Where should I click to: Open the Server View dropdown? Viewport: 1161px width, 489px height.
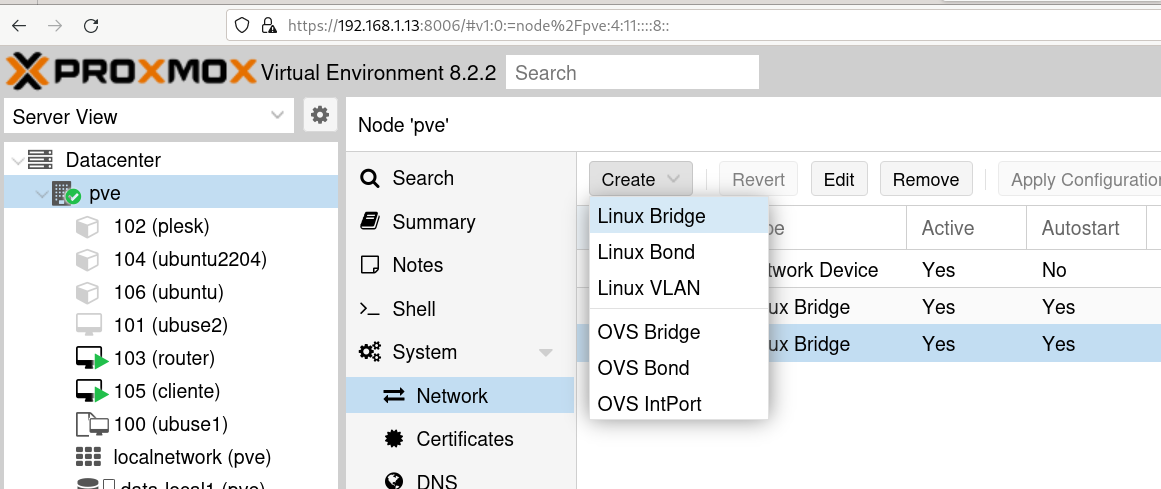[x=148, y=117]
